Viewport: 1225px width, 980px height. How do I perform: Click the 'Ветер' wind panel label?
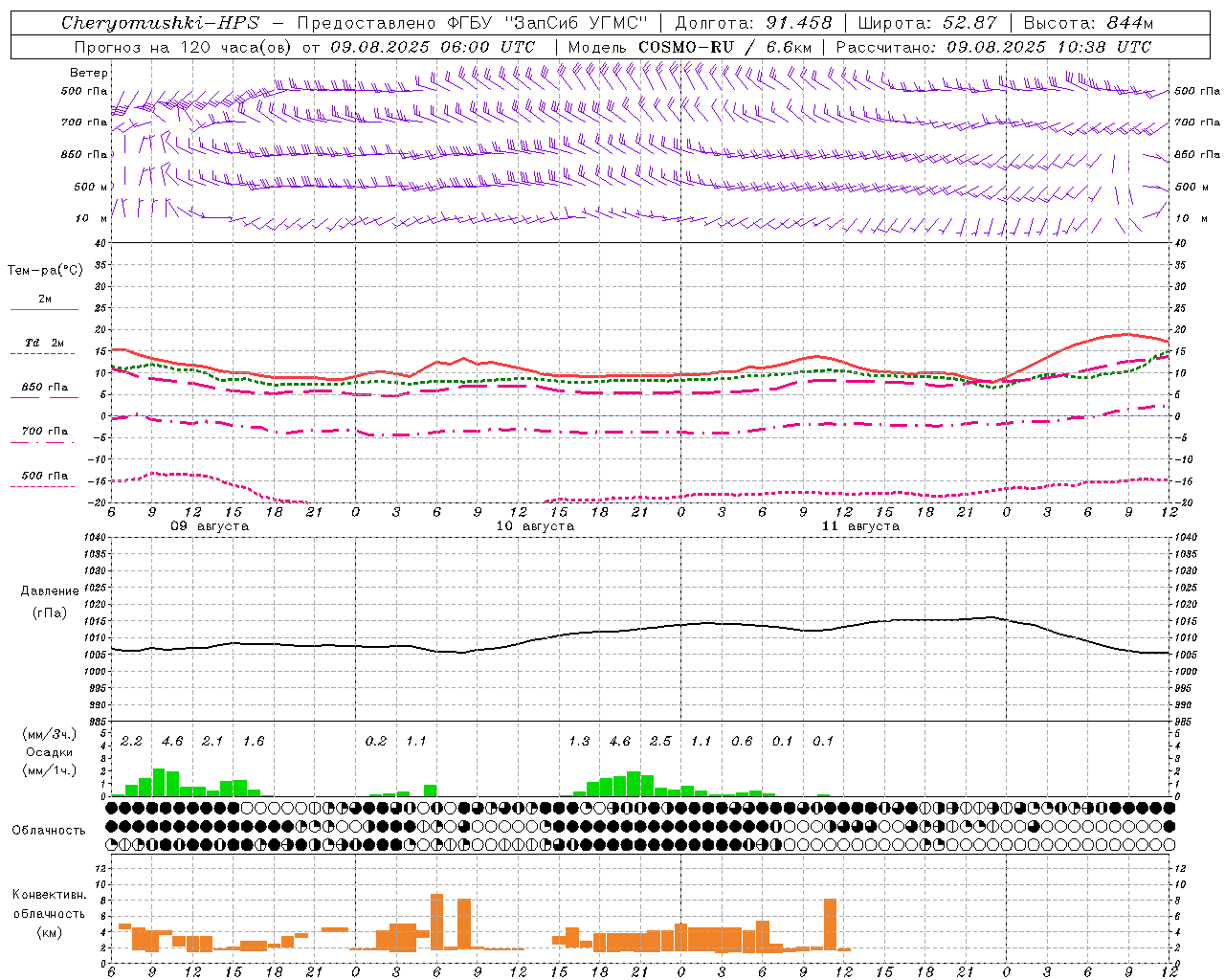pyautogui.click(x=89, y=73)
